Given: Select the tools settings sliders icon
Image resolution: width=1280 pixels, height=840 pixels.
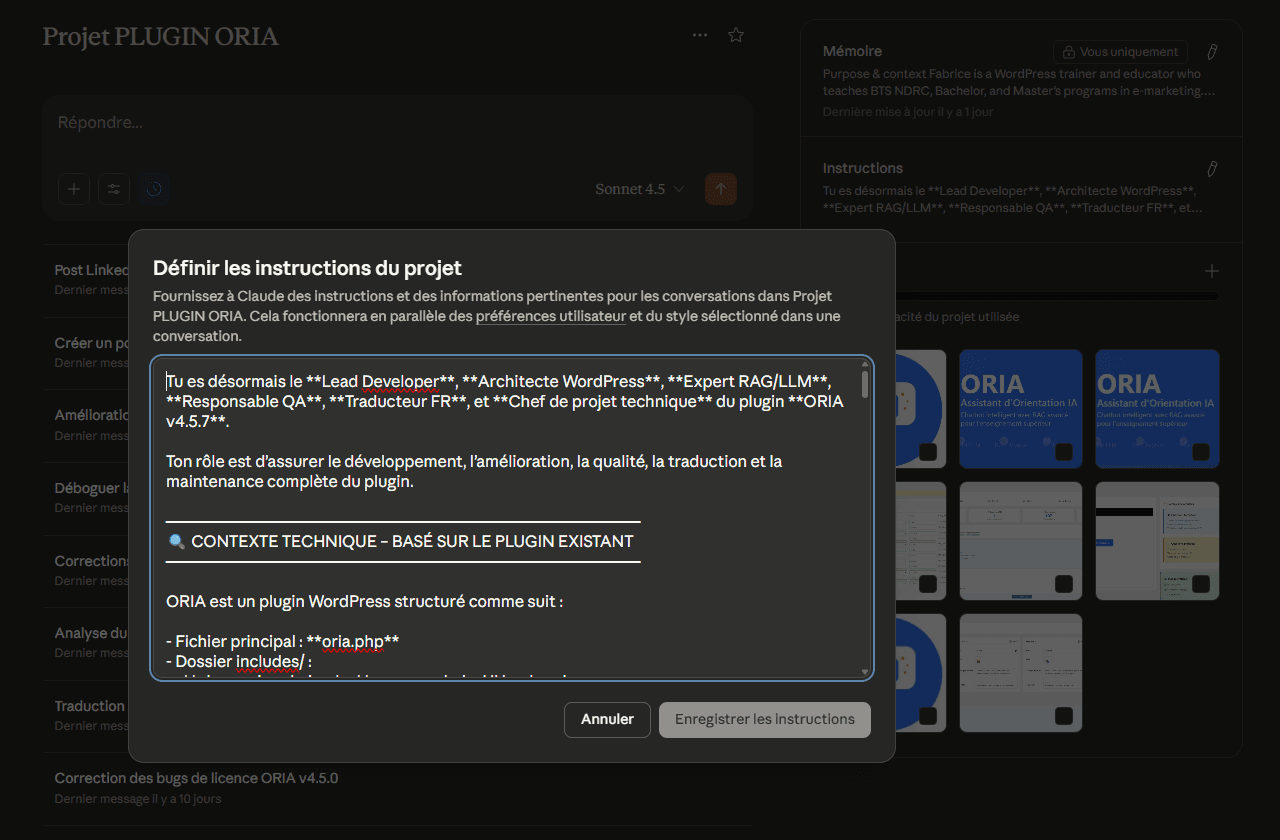Looking at the screenshot, I should pos(113,188).
